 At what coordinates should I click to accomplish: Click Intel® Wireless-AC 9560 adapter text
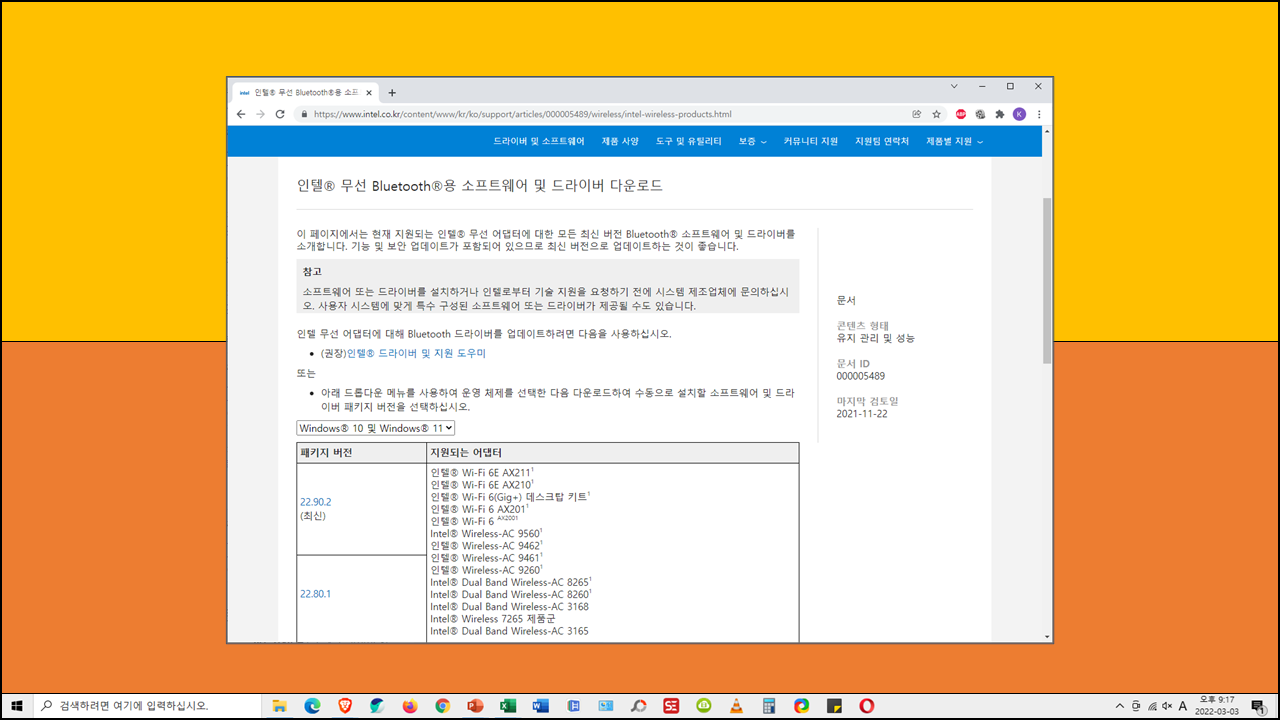[486, 534]
